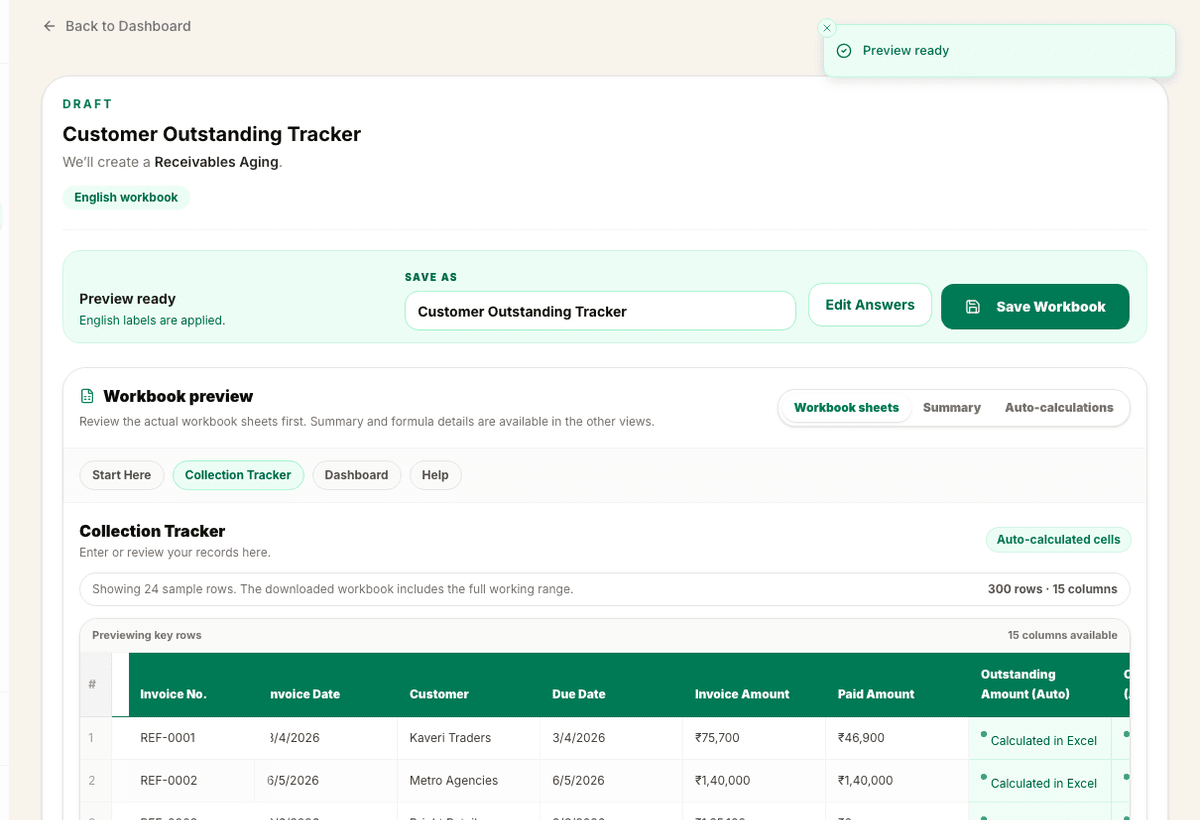Viewport: 1200px width, 820px height.
Task: Click the 300 rows · 15 columns label
Action: pyautogui.click(x=1052, y=589)
